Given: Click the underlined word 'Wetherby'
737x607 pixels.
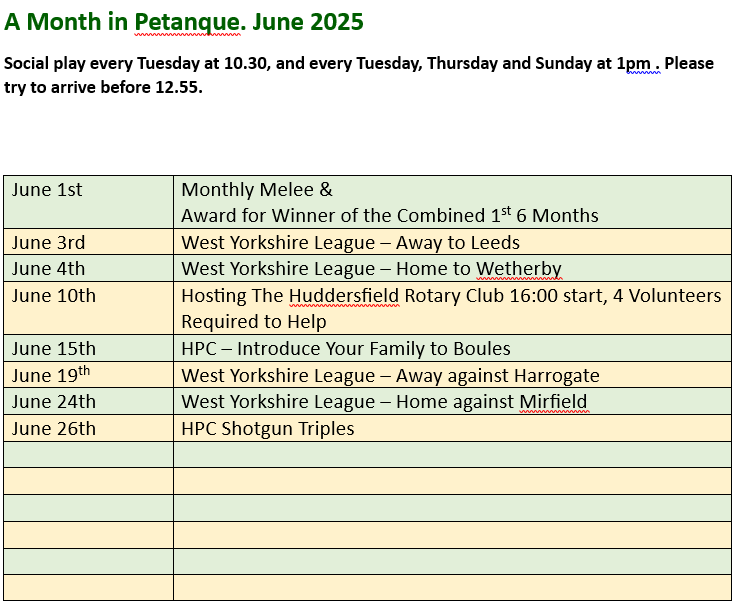Looking at the screenshot, I should click(x=519, y=269).
